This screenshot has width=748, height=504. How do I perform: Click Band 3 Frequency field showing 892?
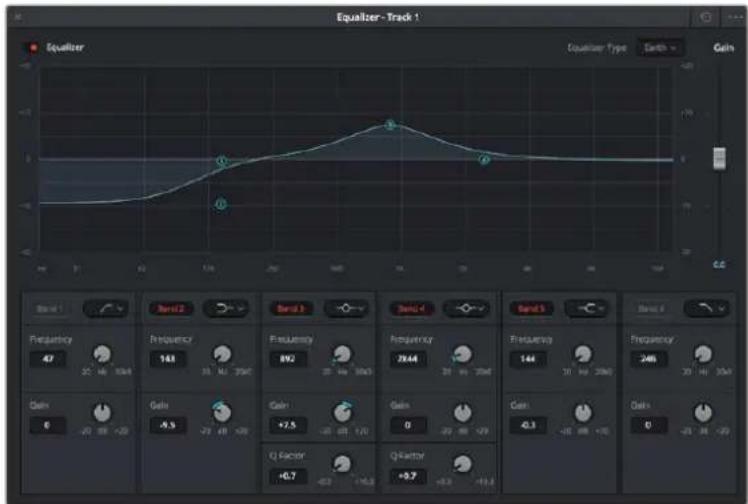288,359
